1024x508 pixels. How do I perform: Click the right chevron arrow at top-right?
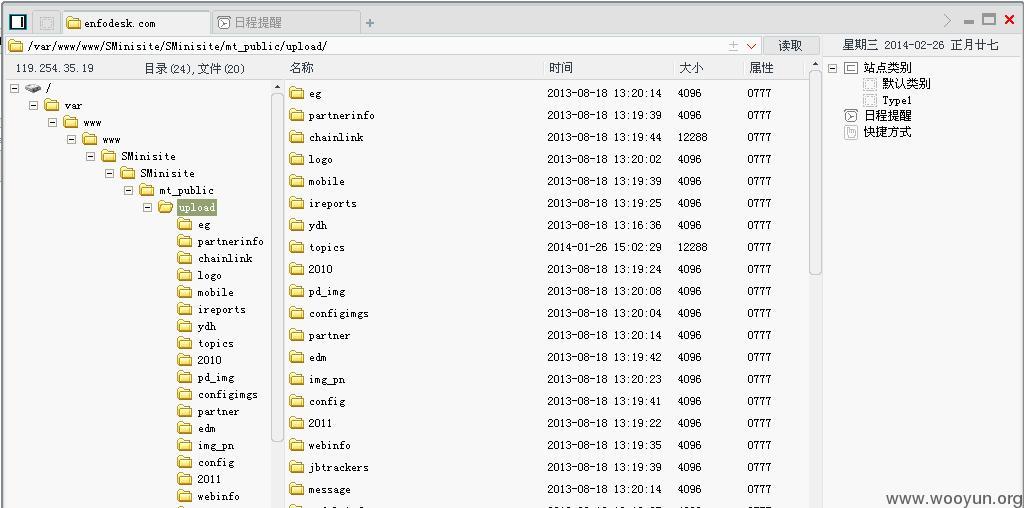point(948,21)
